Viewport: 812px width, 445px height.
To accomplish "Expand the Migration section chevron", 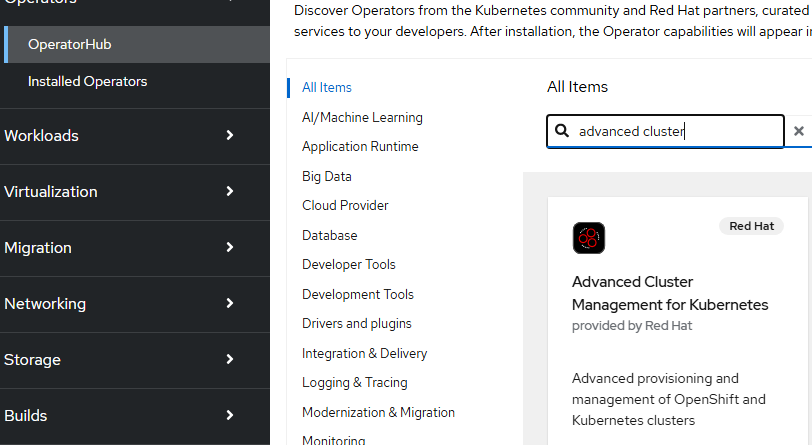I will (230, 247).
